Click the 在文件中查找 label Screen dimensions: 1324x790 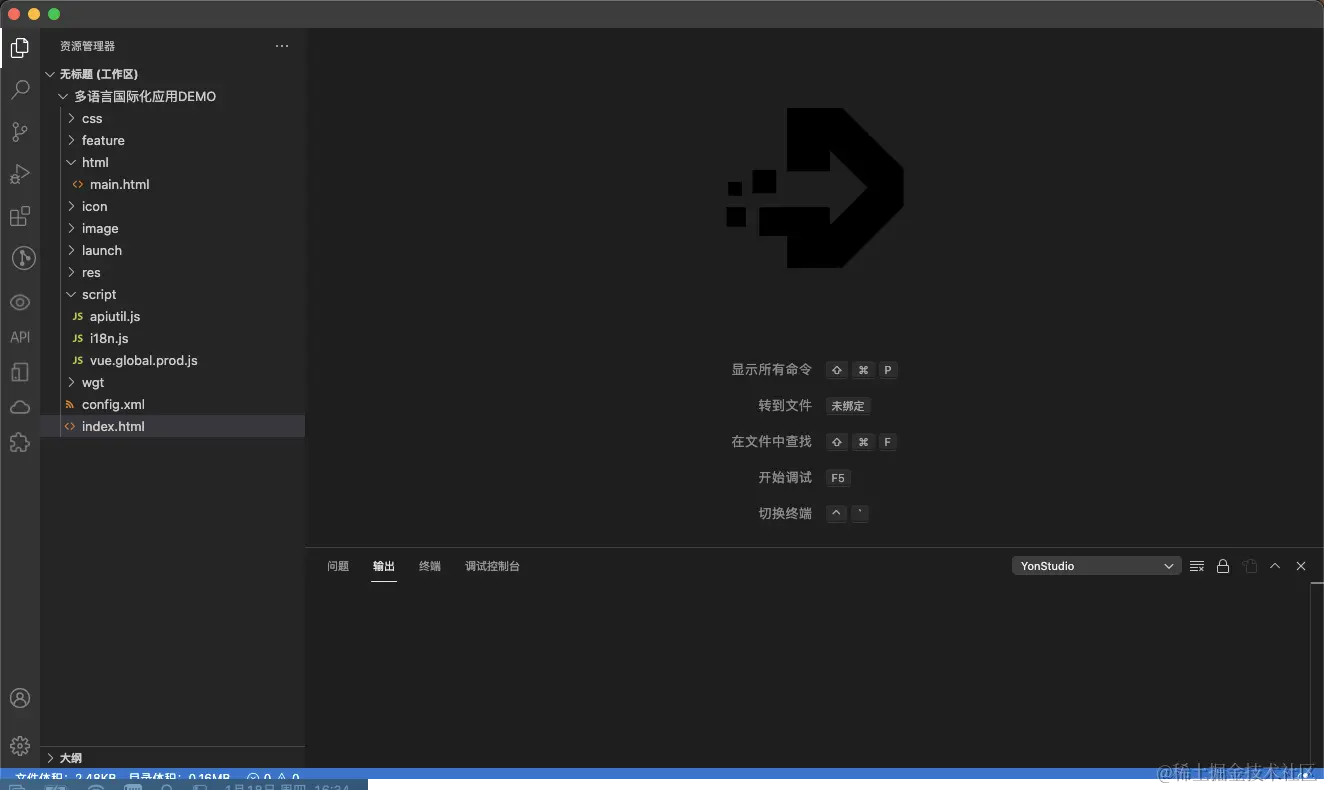tap(771, 441)
